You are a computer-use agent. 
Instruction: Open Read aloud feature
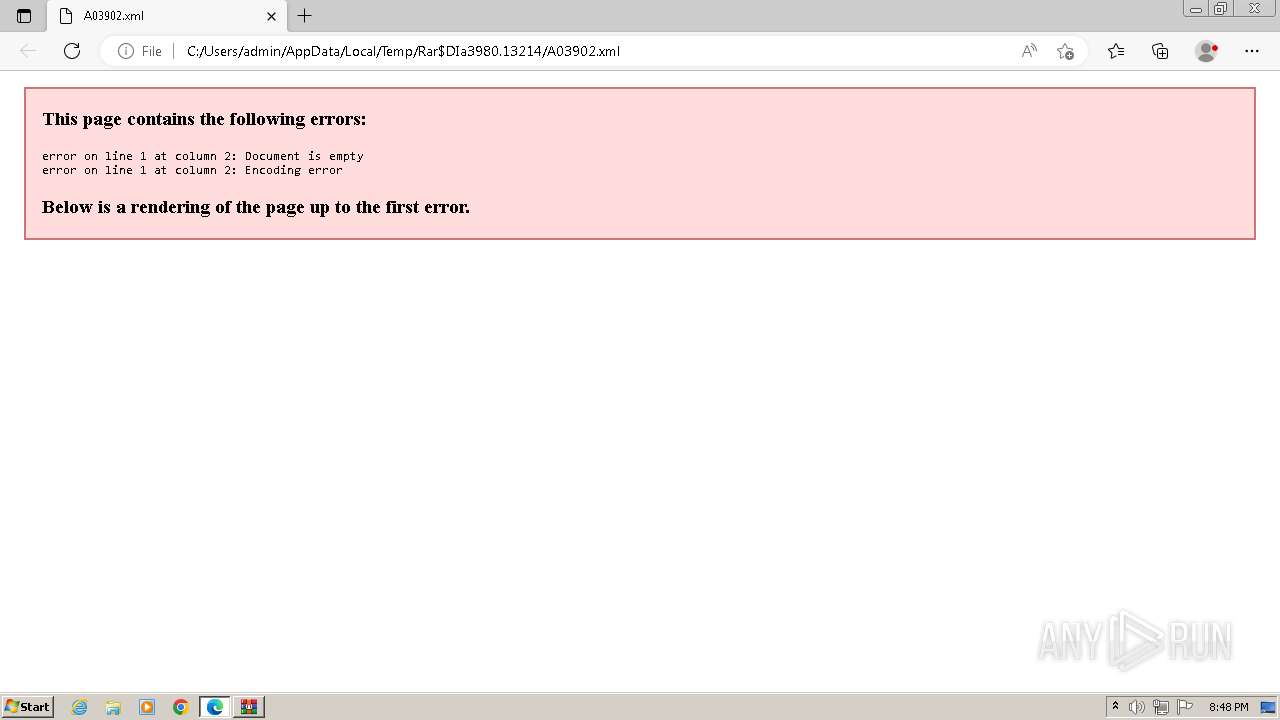pos(1029,51)
